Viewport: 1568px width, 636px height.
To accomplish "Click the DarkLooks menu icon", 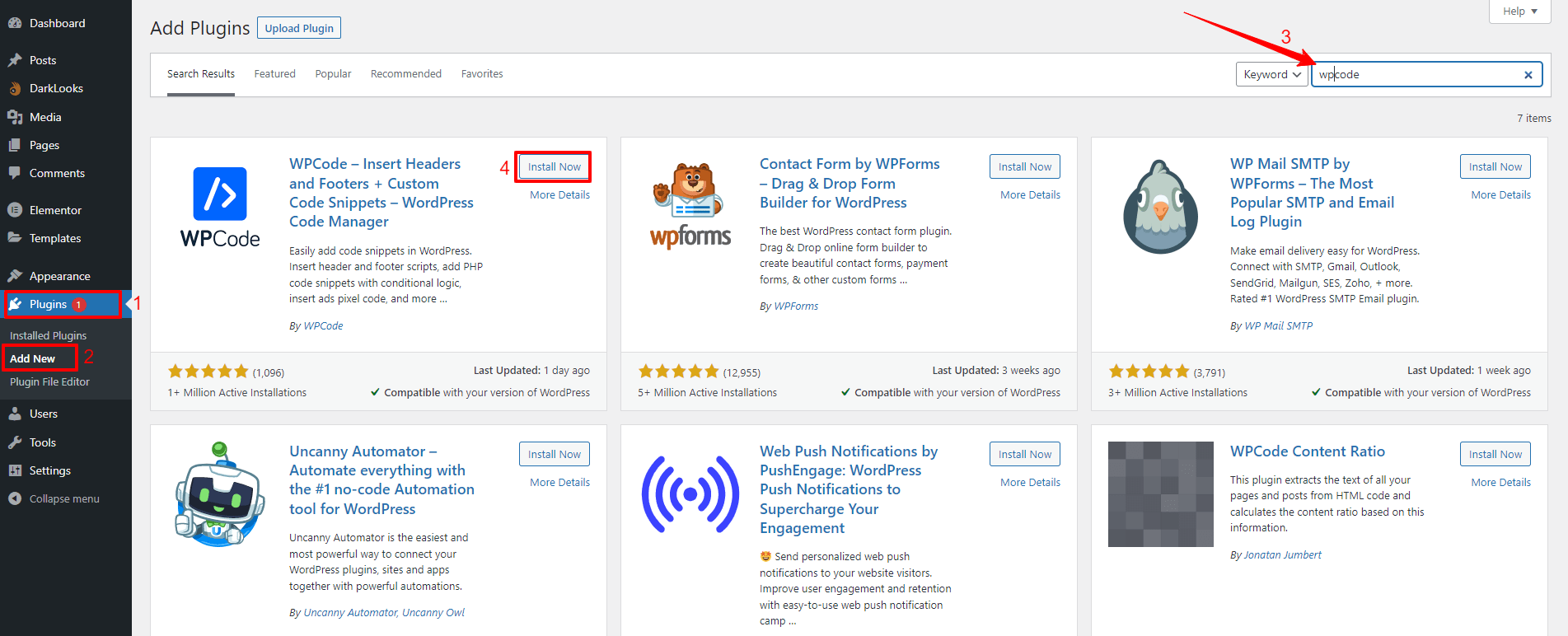I will (15, 88).
